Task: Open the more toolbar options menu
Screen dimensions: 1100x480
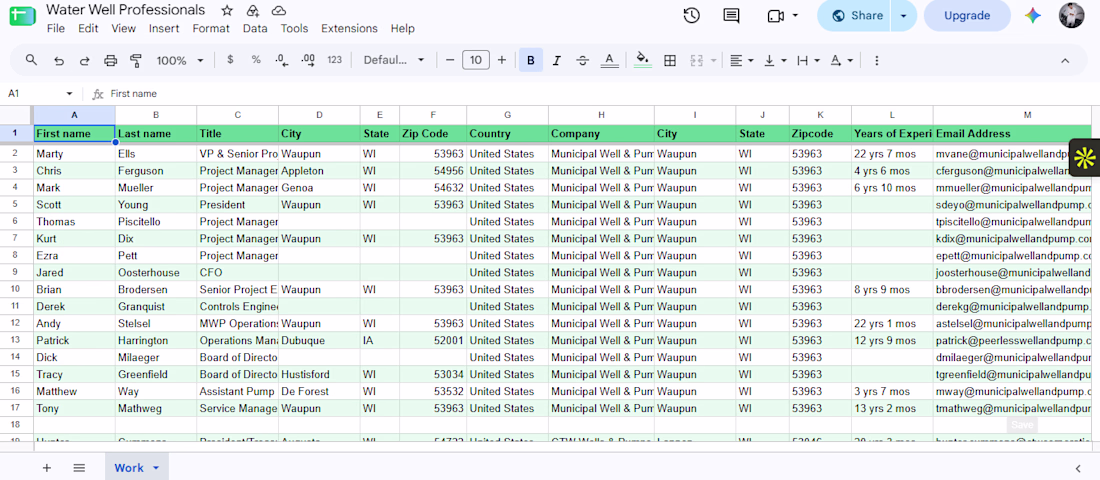Action: click(x=876, y=61)
